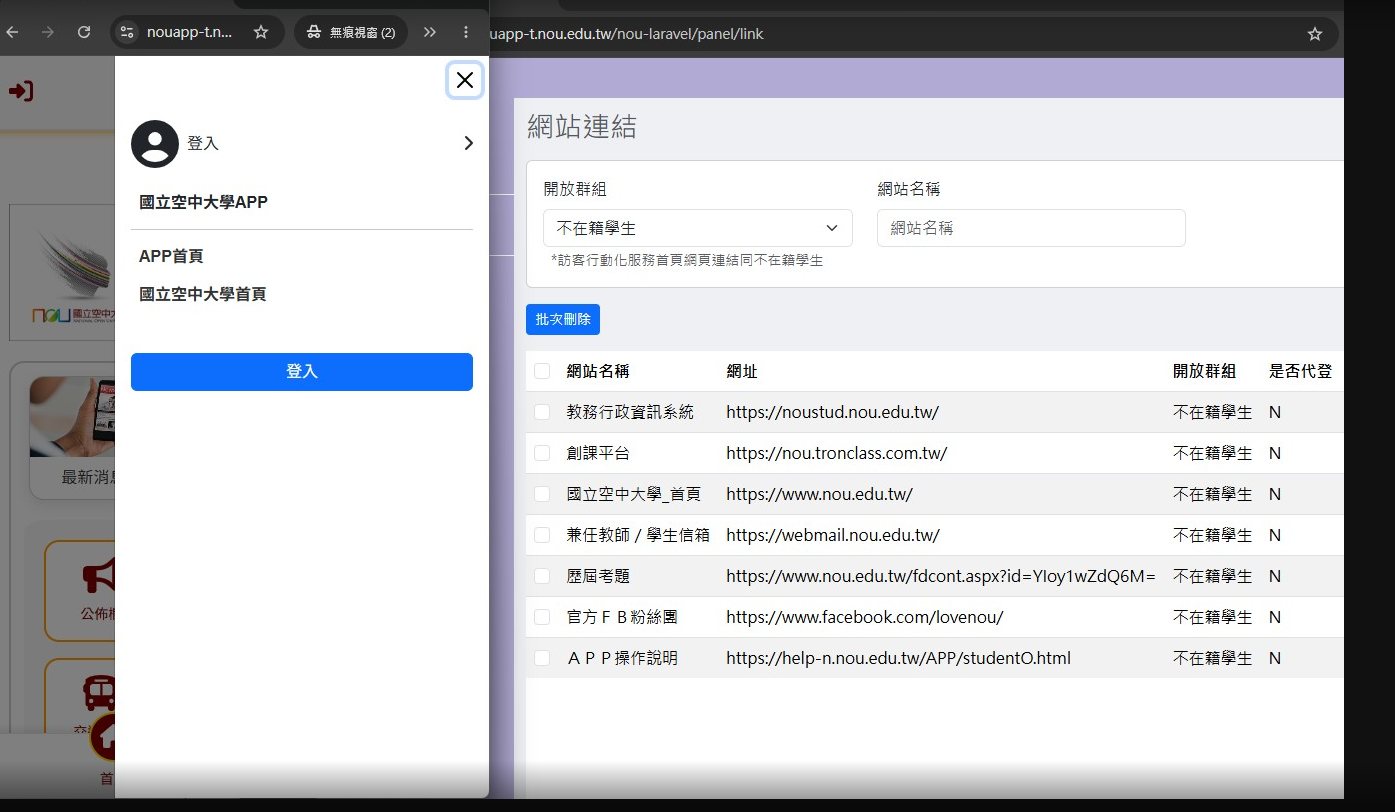Click the red login arrow icon
Screen dimensions: 1395x812
point(21,91)
